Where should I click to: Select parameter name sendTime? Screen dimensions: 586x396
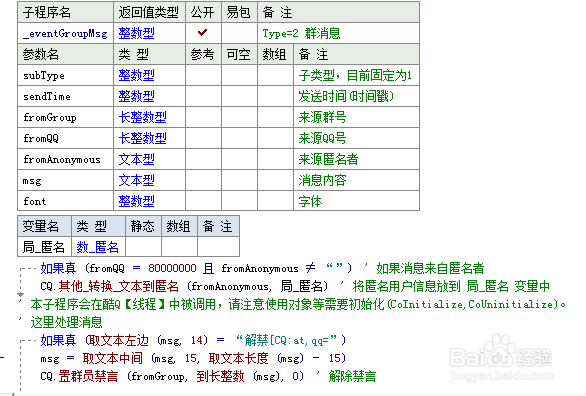(x=47, y=97)
